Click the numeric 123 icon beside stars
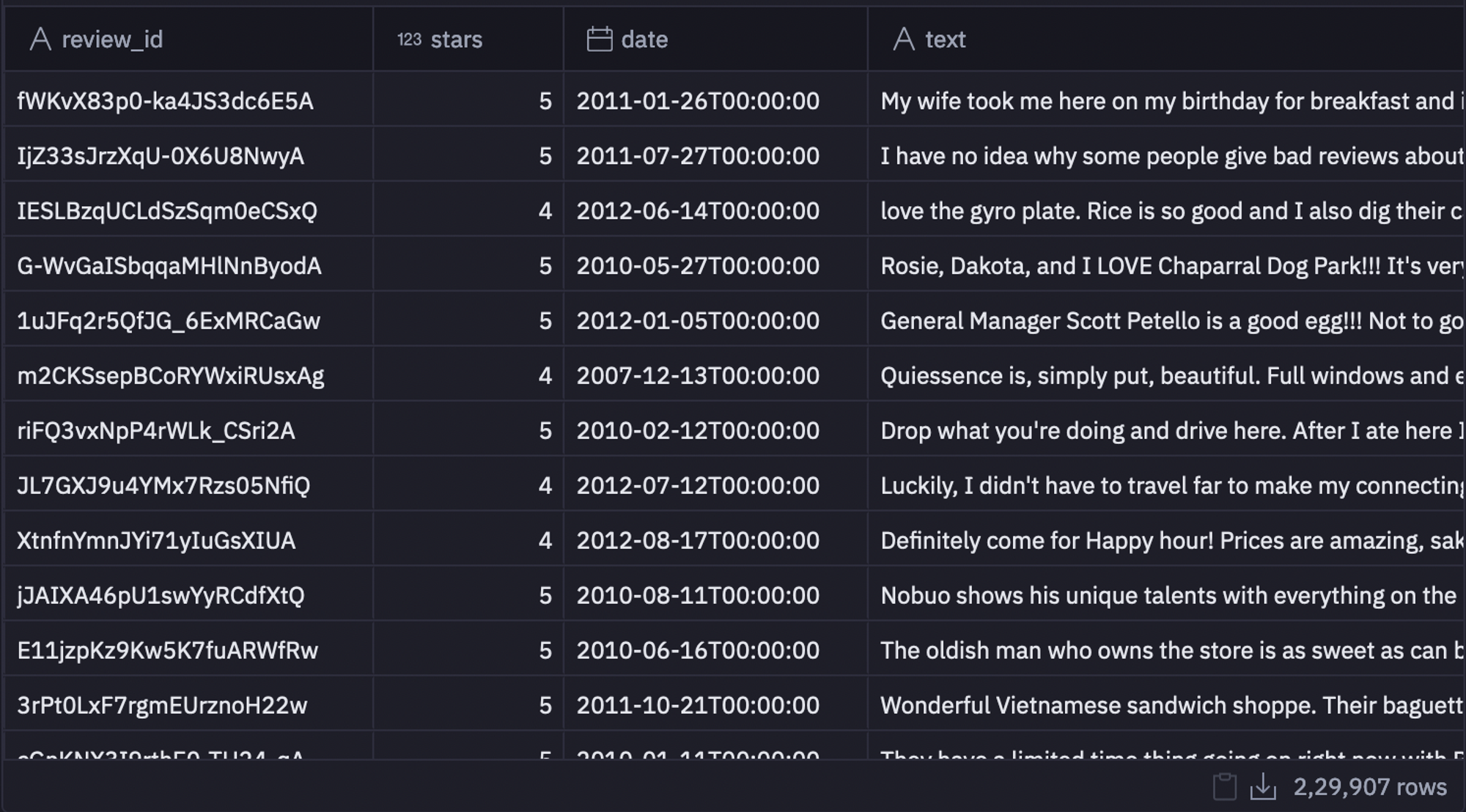Screen dimensions: 1466x812 (409, 39)
